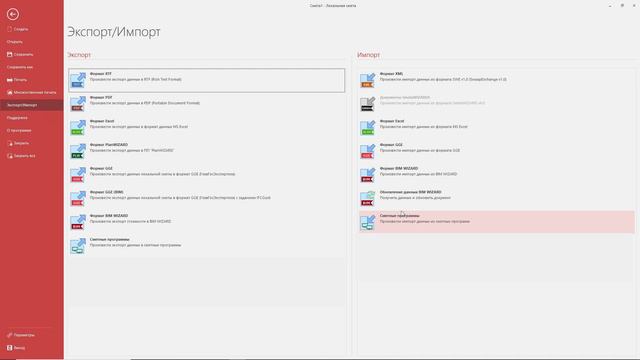Go back using the circled arrow
The width and height of the screenshot is (640, 360).
pyautogui.click(x=13, y=14)
